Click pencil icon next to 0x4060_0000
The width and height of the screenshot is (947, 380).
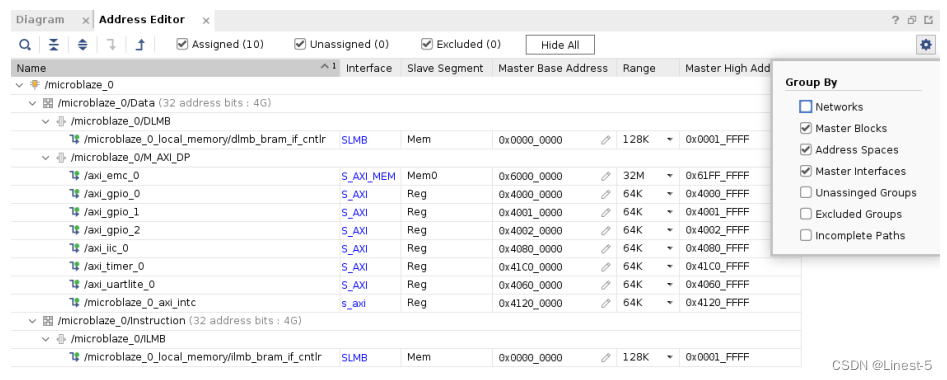coord(605,285)
